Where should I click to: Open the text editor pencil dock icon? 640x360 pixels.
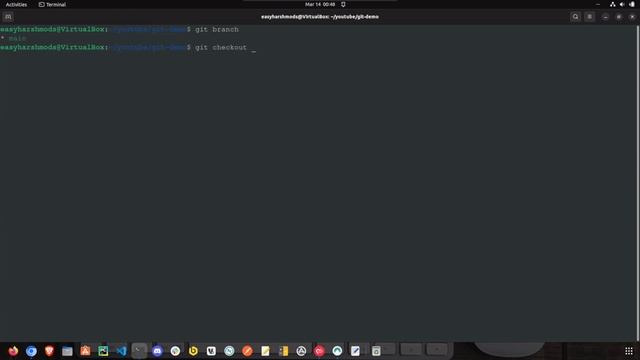(x=355, y=351)
